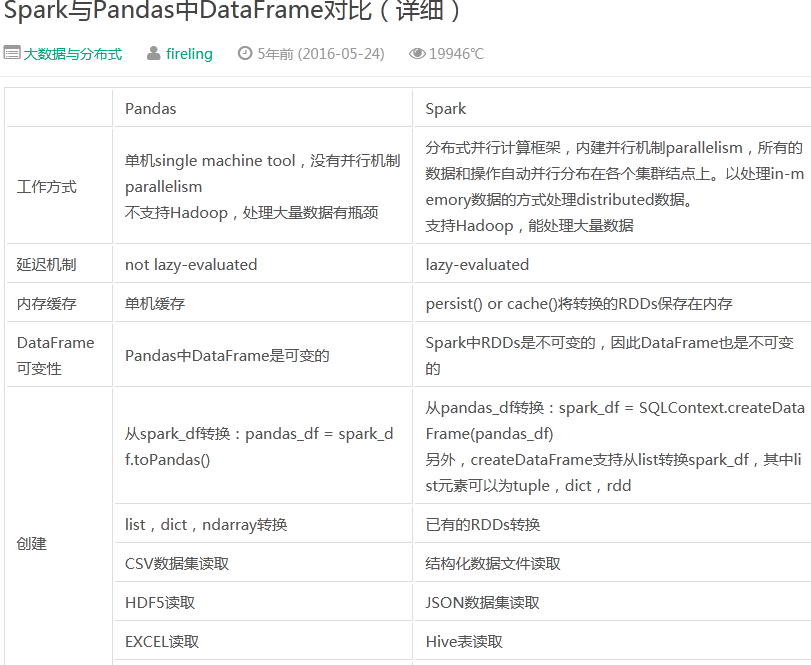
Task: Click the 分布式并行计算框架 description cell
Action: tap(612, 186)
